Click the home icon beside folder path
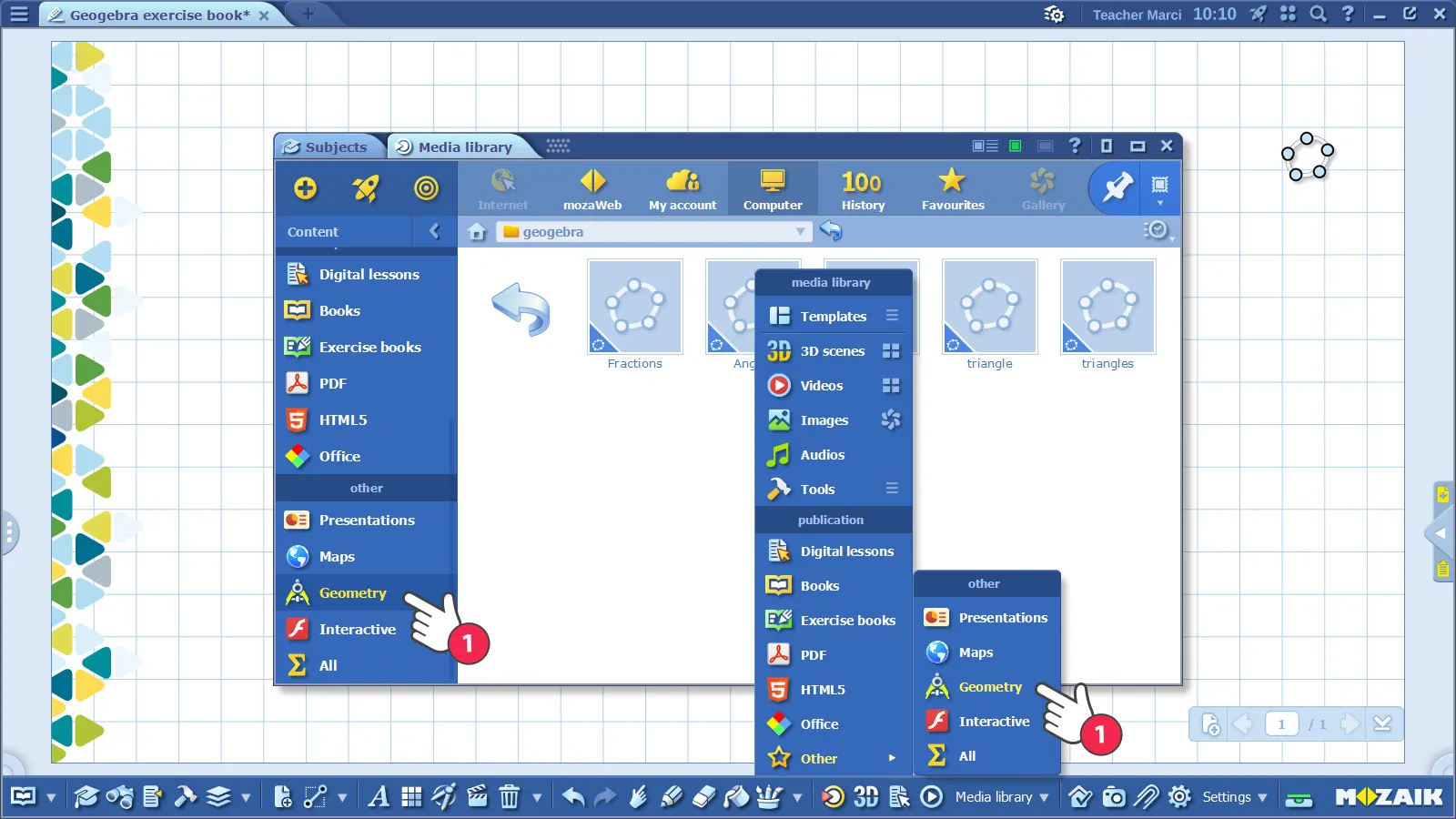The width and height of the screenshot is (1456, 819). pos(477,232)
